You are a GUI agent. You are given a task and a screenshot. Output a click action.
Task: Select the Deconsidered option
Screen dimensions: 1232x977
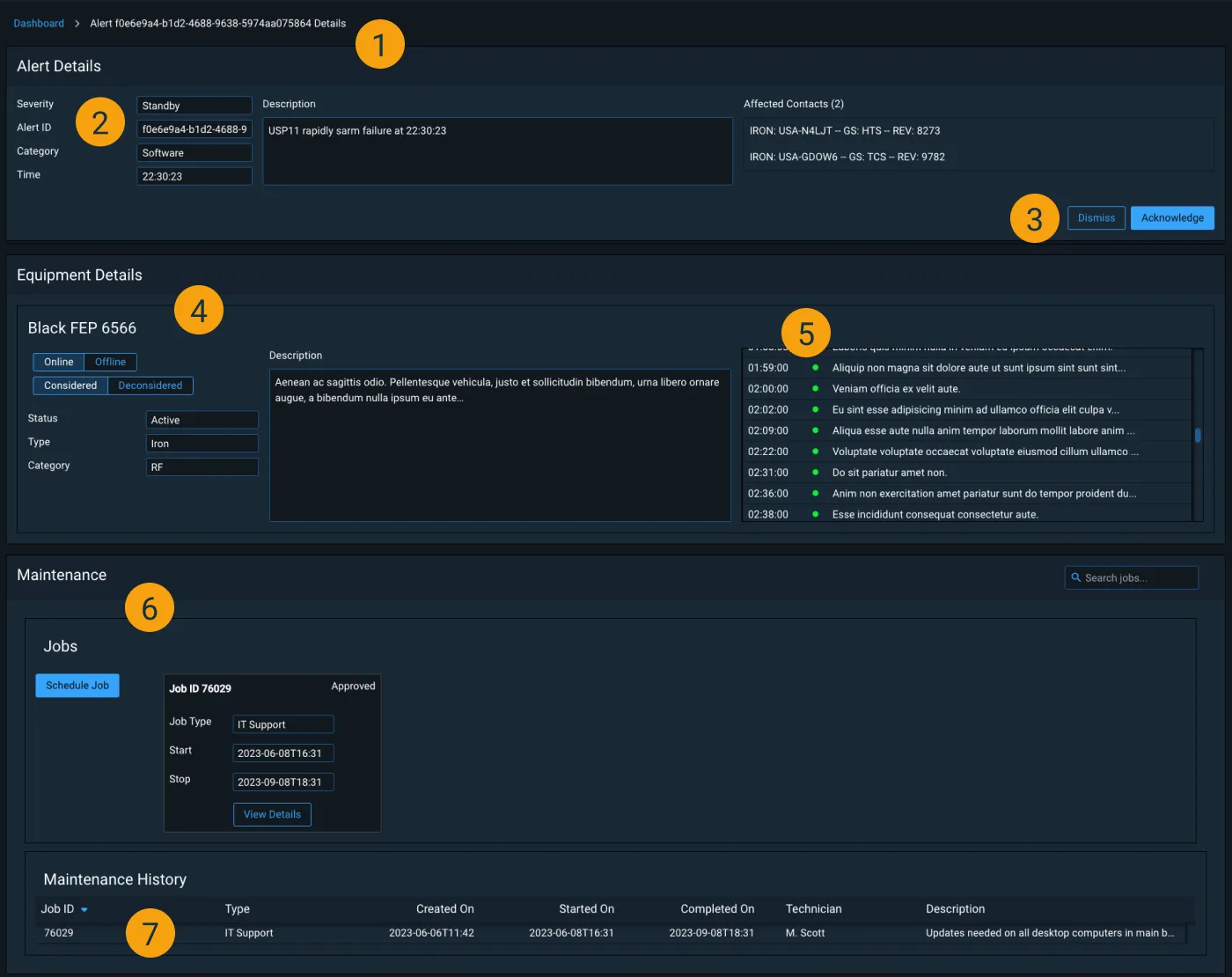pos(150,386)
